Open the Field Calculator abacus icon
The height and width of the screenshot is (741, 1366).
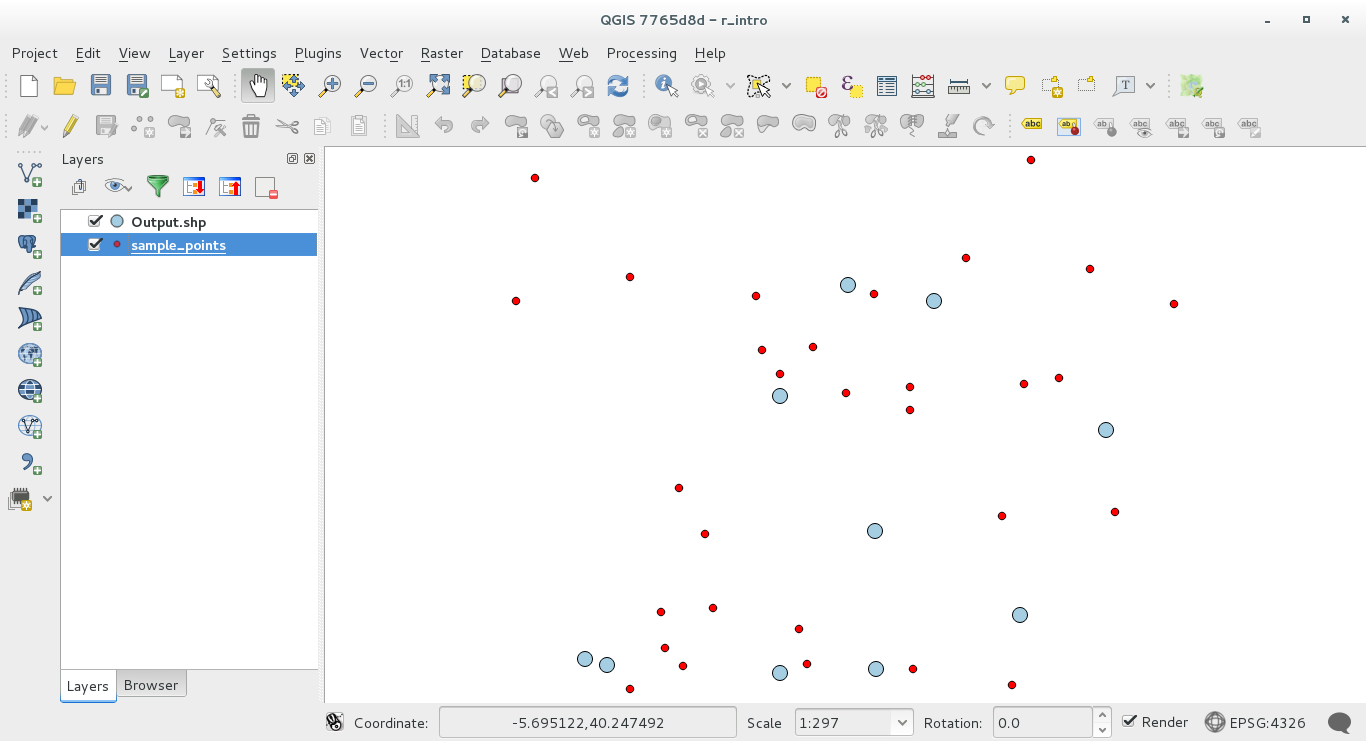click(x=923, y=86)
